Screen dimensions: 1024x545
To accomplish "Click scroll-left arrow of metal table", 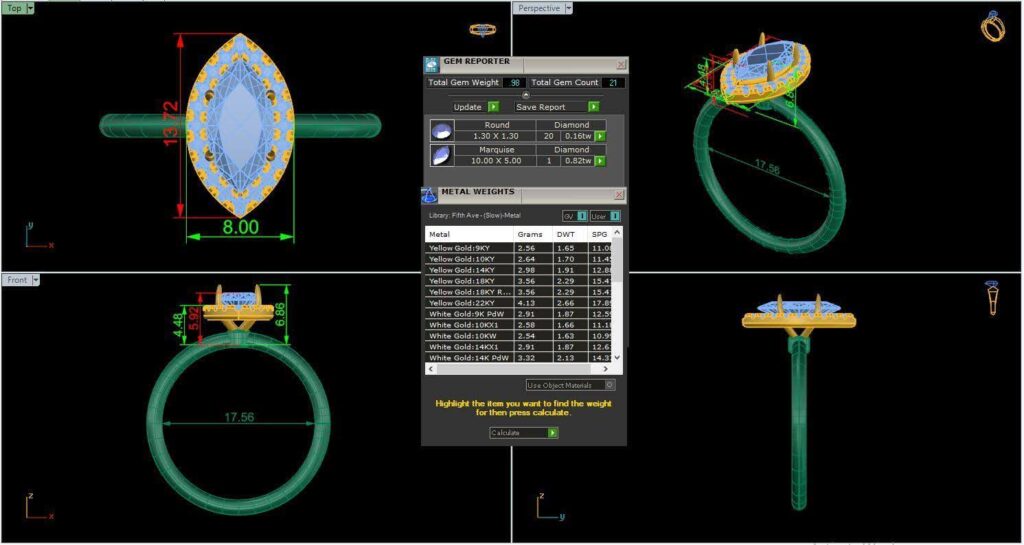I will point(430,369).
